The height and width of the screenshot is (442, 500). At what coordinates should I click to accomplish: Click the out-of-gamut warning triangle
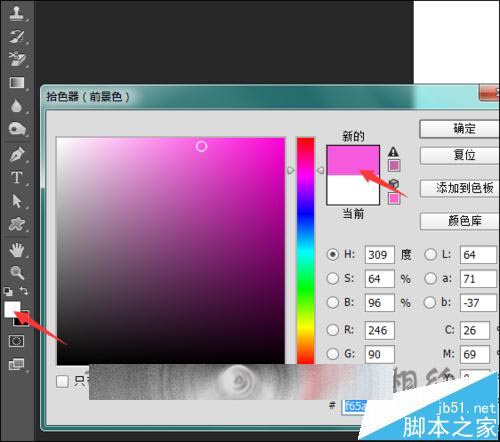coord(393,152)
